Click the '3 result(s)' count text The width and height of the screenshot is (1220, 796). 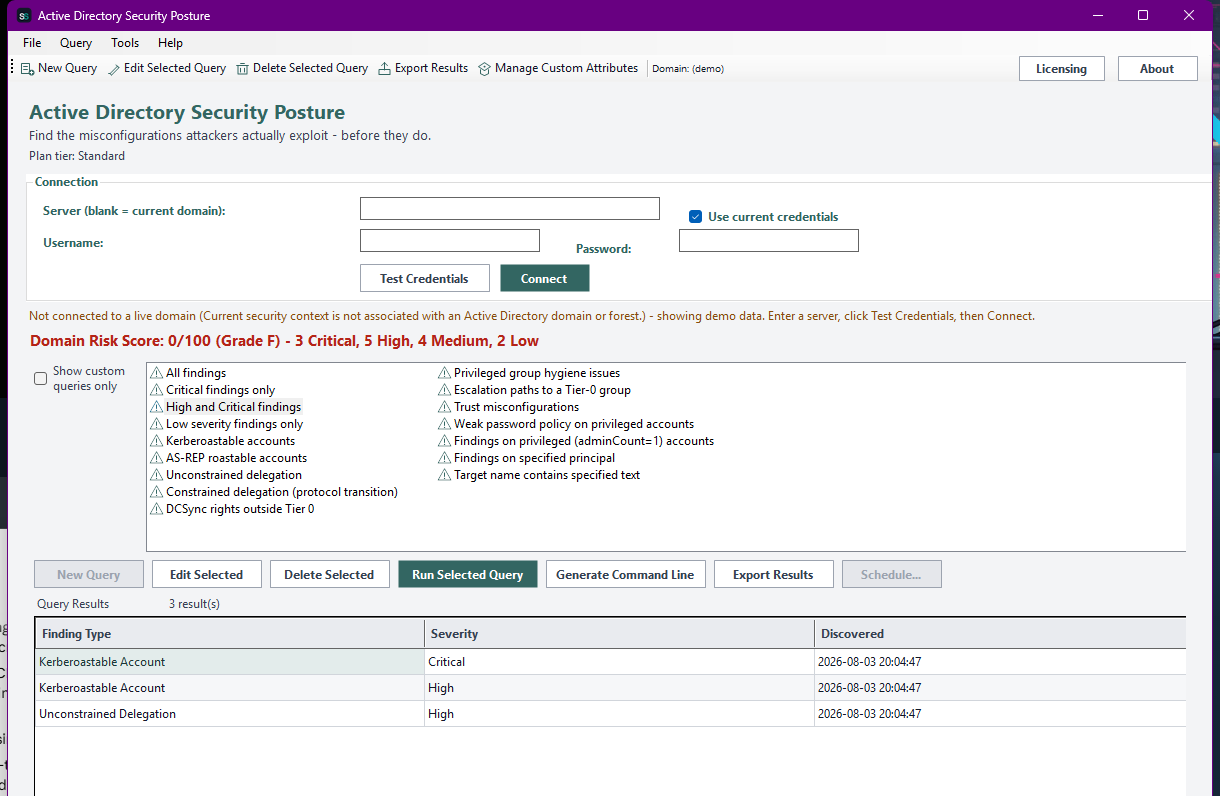pyautogui.click(x=194, y=604)
